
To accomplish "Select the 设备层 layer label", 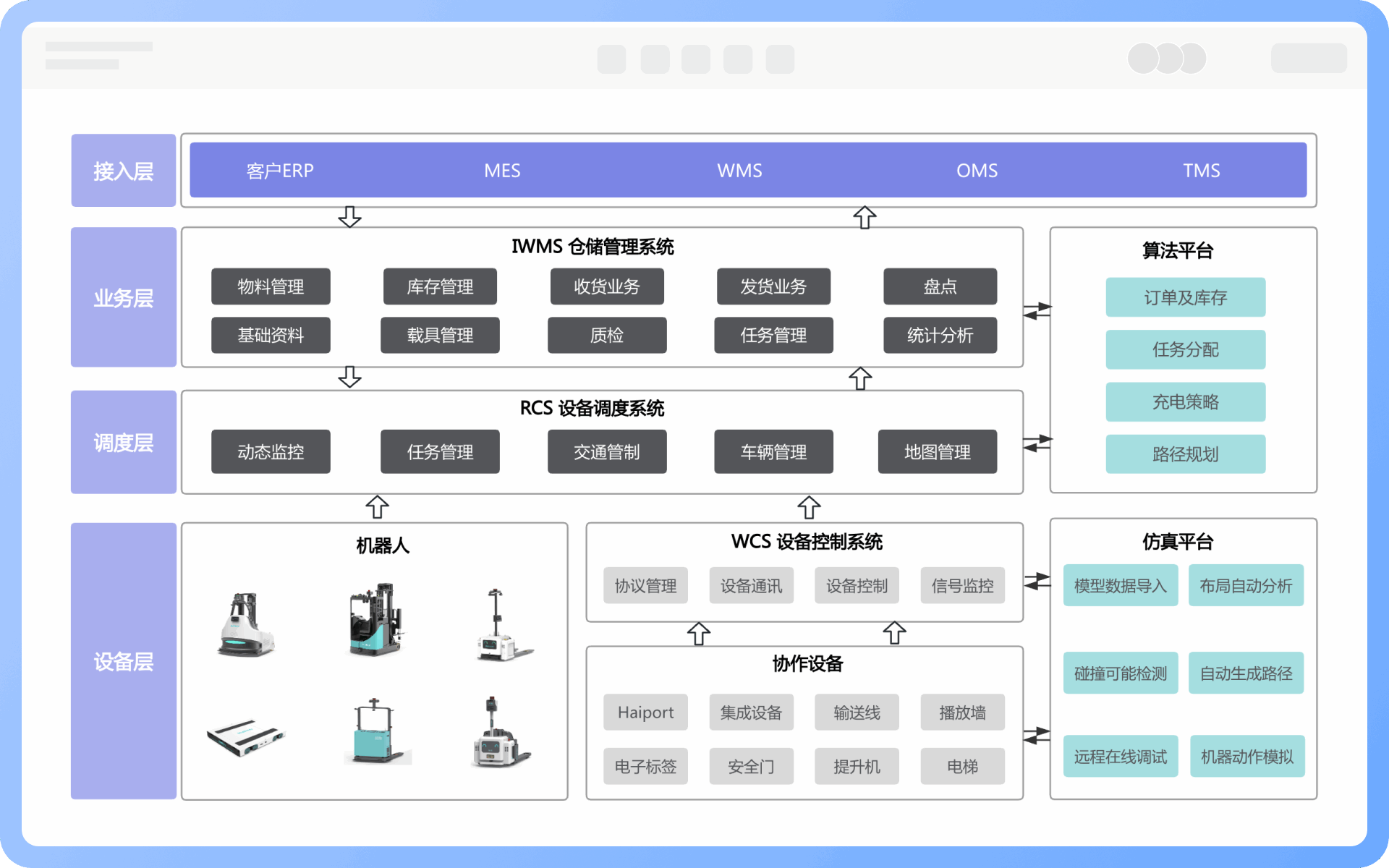I will [123, 660].
